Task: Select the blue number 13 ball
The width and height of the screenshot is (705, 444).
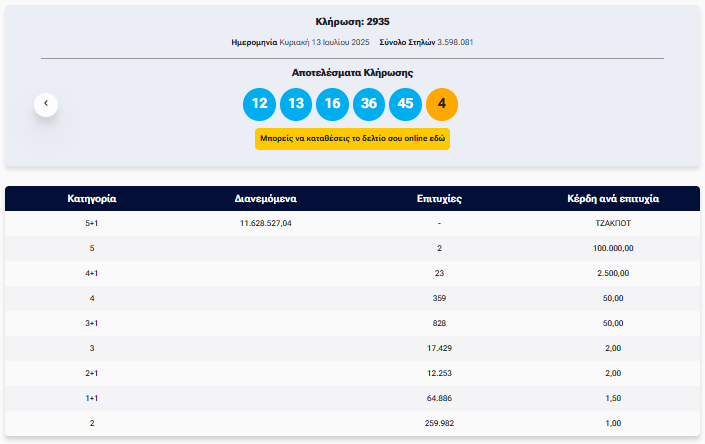Action: [x=295, y=104]
